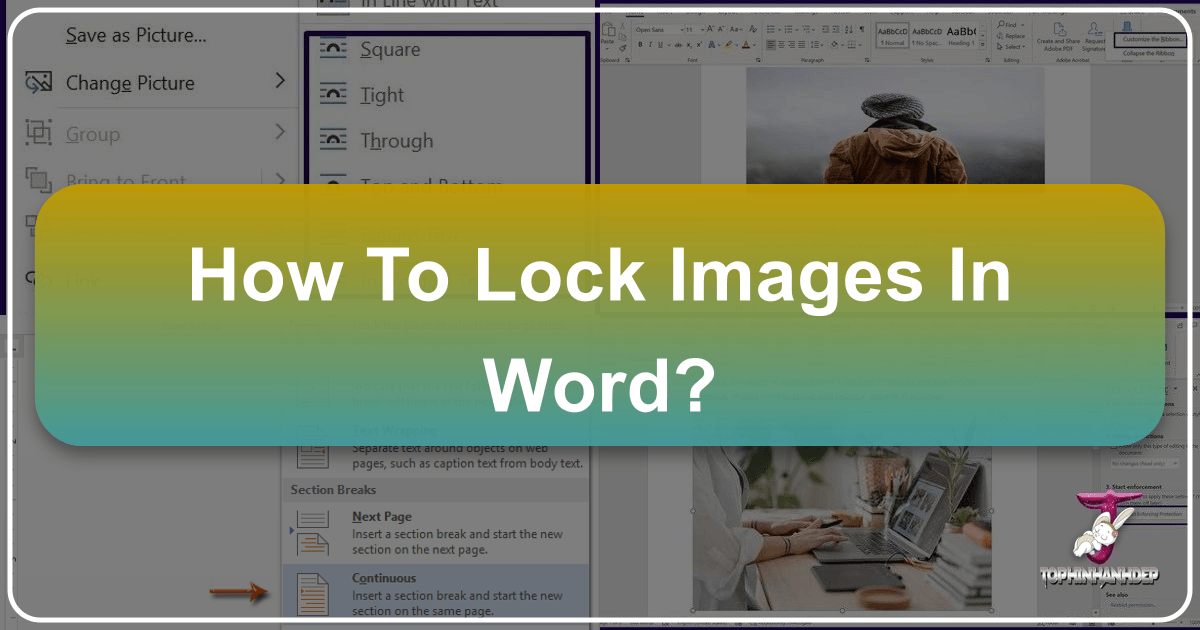The height and width of the screenshot is (630, 1200).
Task: Open the Bullets list icon
Action: click(x=770, y=29)
